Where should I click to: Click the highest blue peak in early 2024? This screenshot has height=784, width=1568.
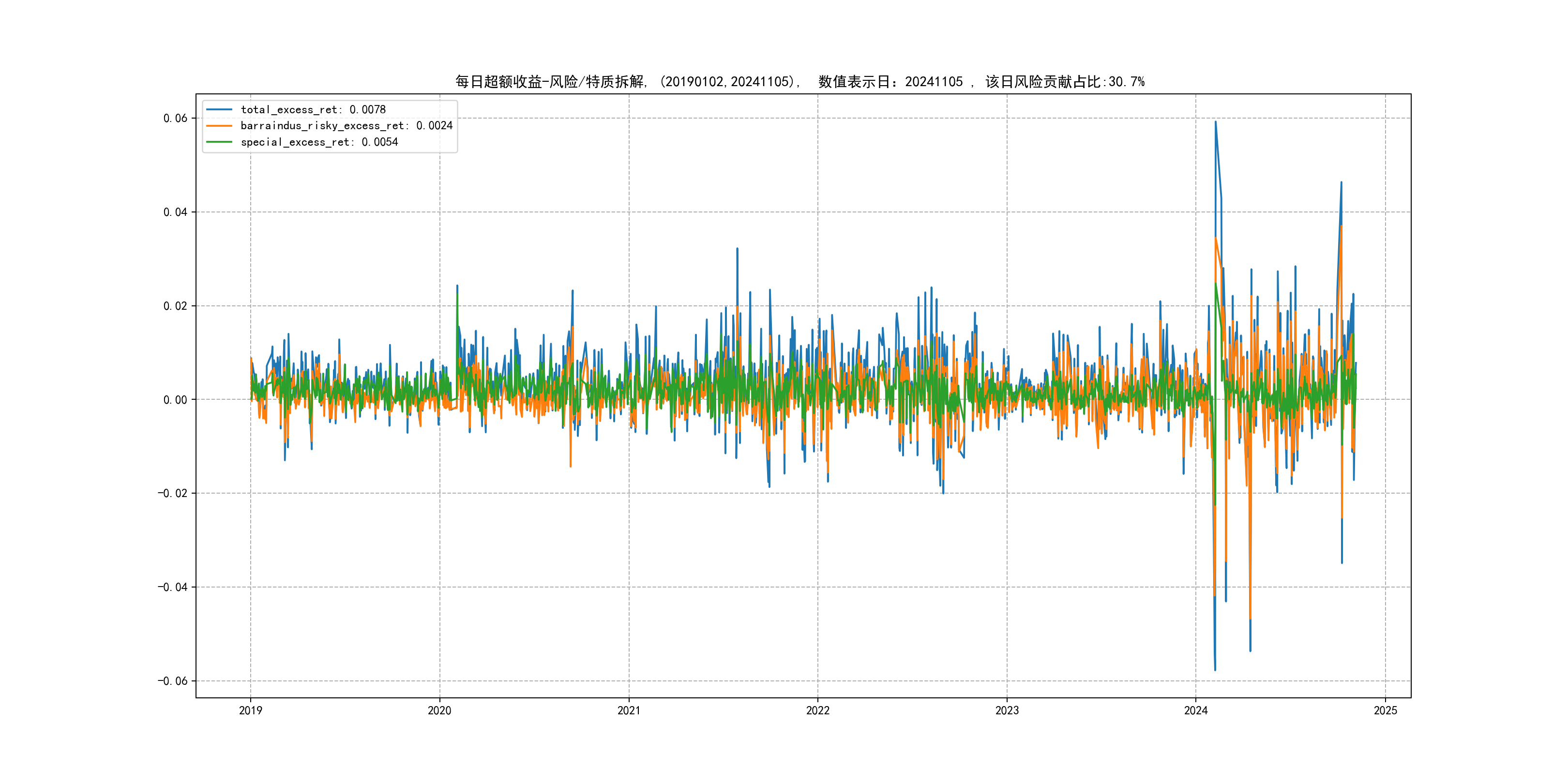1216,122
